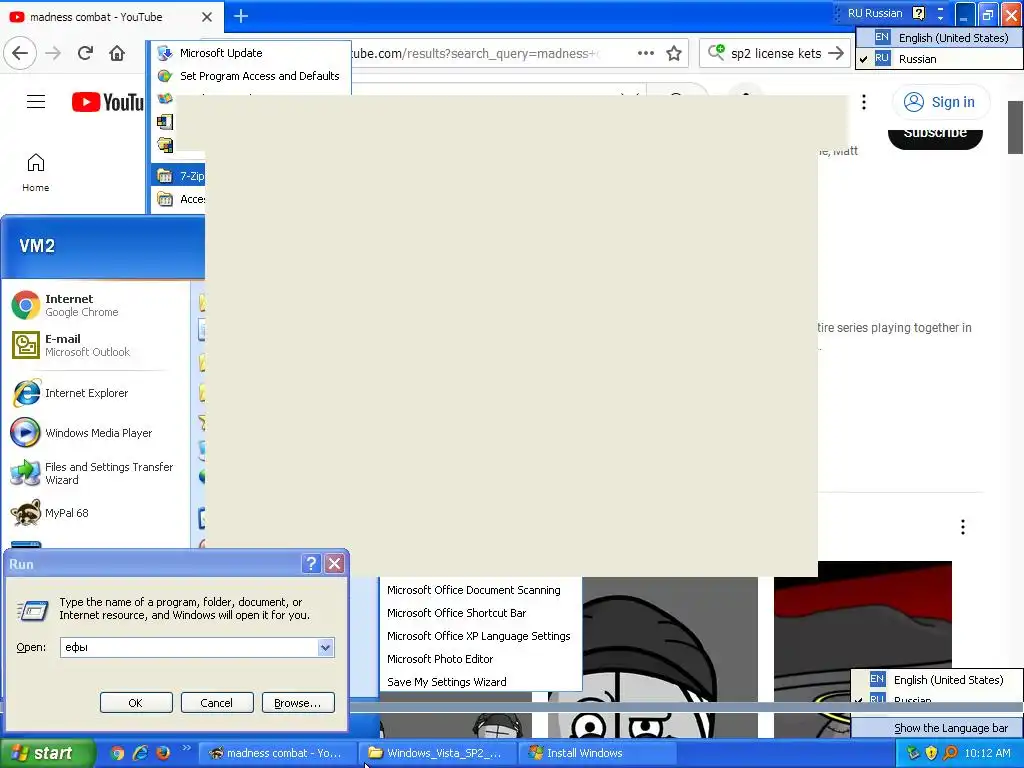Click Internet Explorer icon in Quick Launch
The image size is (1024, 768).
(140, 753)
